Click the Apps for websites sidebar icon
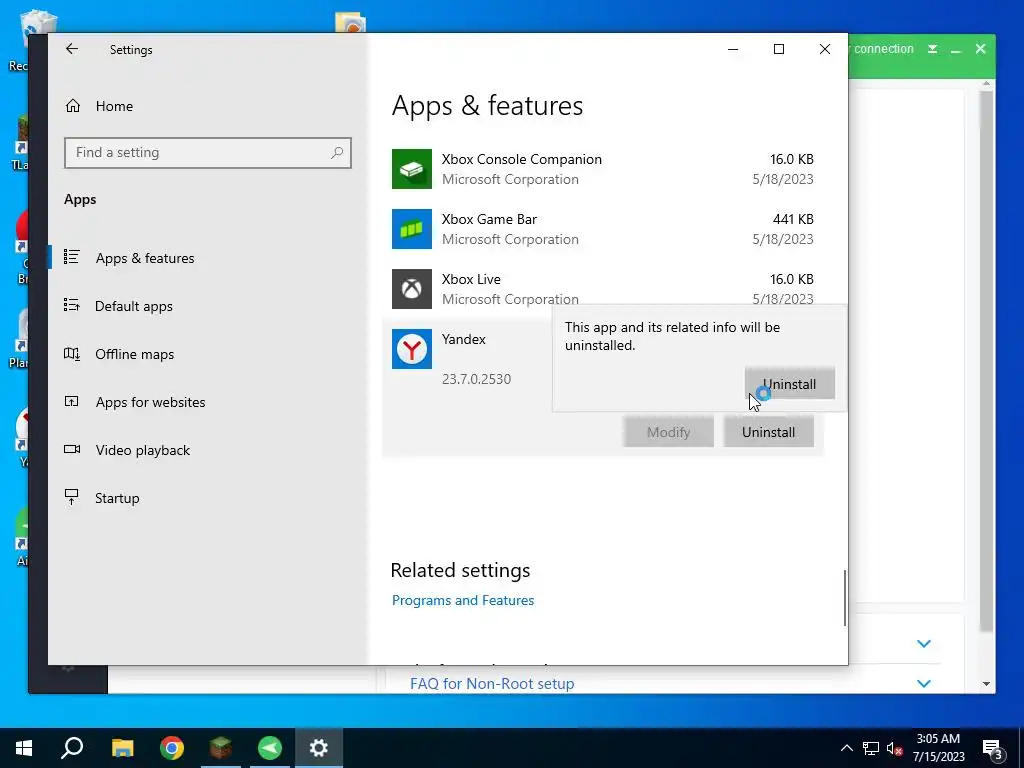The width and height of the screenshot is (1024, 768). click(x=72, y=401)
